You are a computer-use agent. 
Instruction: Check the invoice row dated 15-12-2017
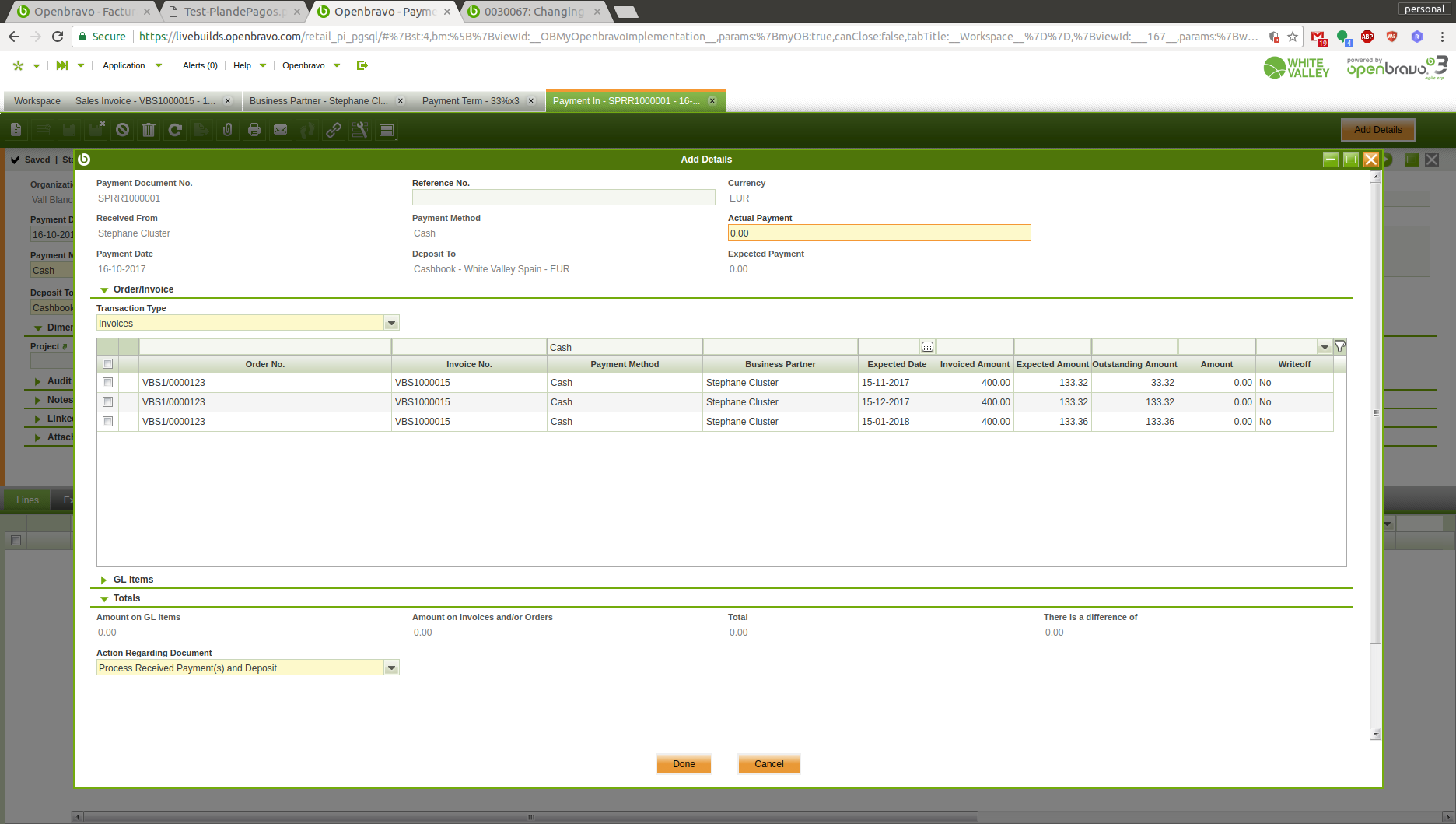108,402
